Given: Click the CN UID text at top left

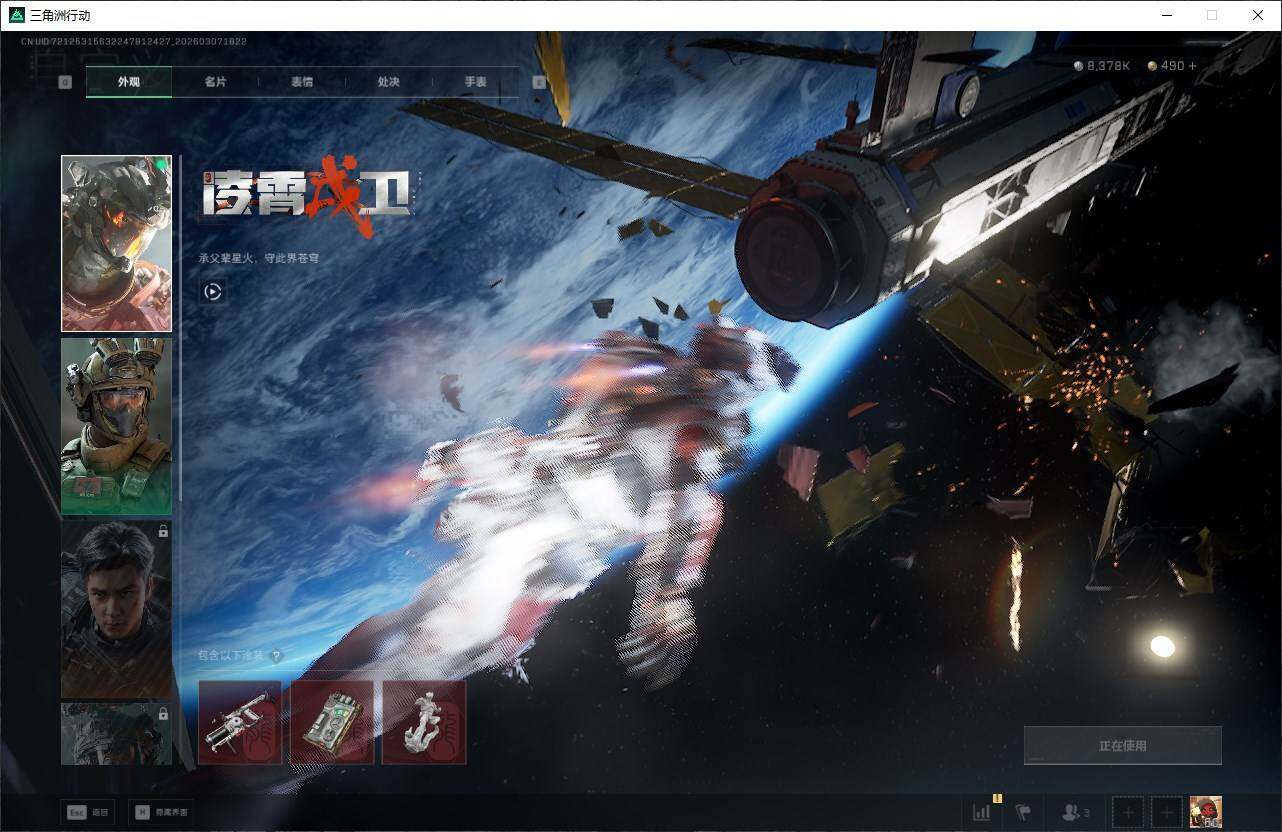Looking at the screenshot, I should pyautogui.click(x=134, y=41).
